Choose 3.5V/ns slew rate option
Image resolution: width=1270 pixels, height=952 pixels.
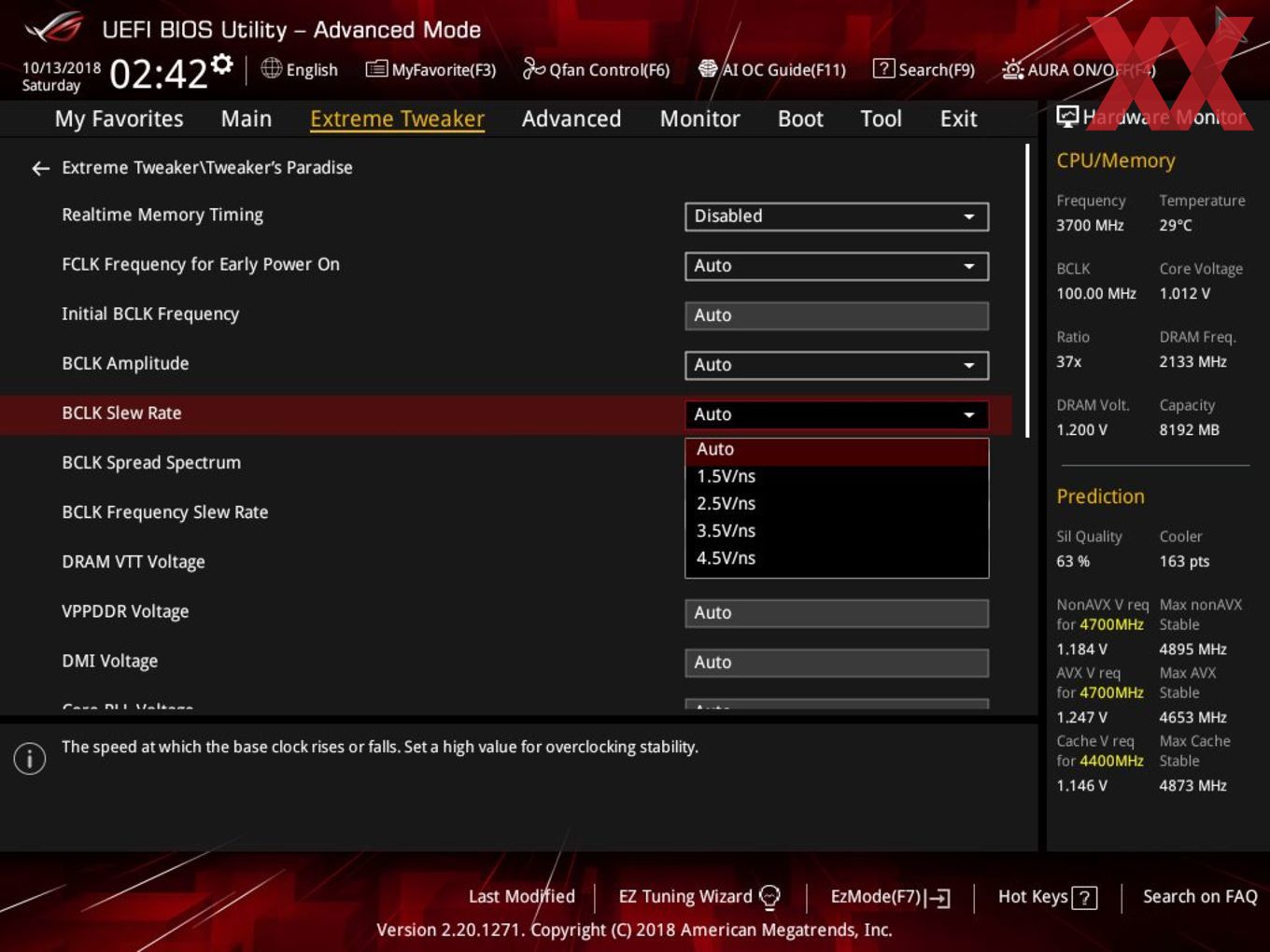837,531
